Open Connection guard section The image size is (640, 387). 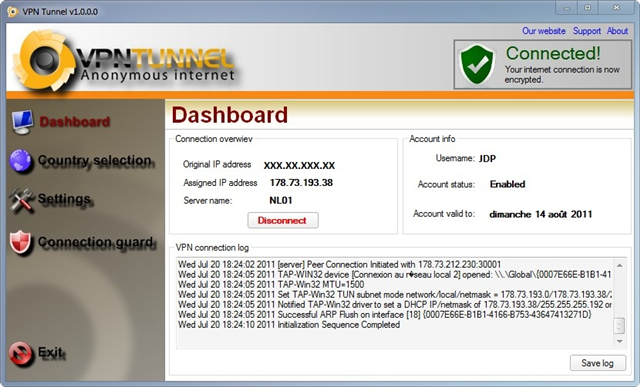pos(96,242)
